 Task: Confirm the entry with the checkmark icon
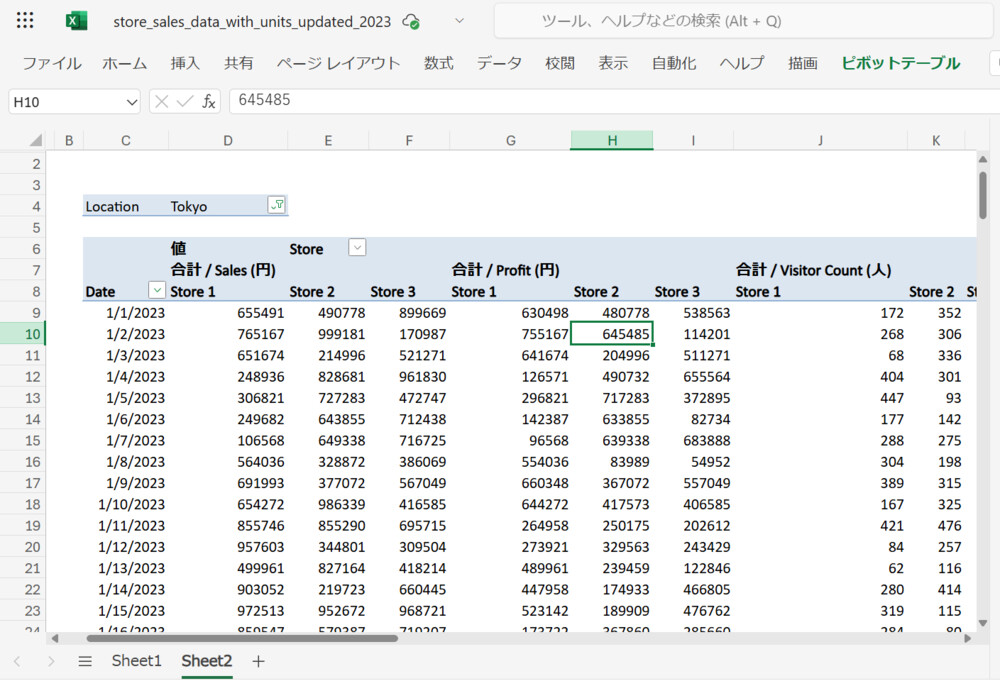click(185, 101)
